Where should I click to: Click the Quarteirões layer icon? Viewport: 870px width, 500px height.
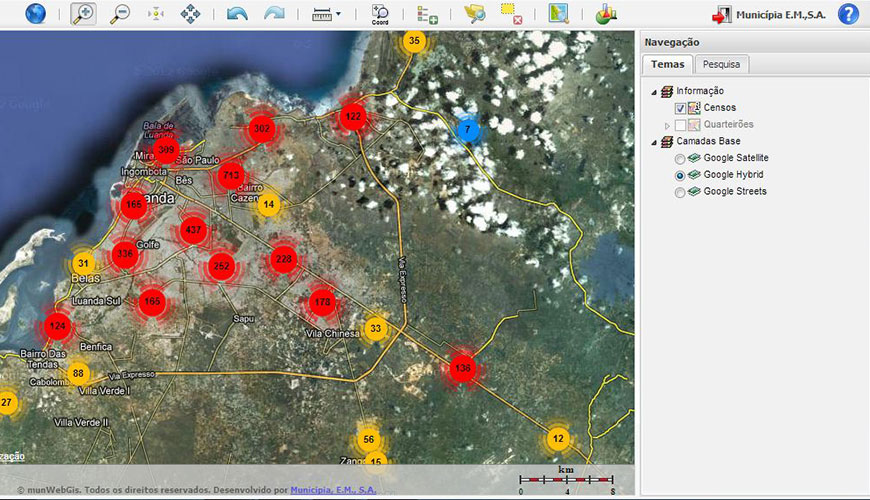coord(694,124)
